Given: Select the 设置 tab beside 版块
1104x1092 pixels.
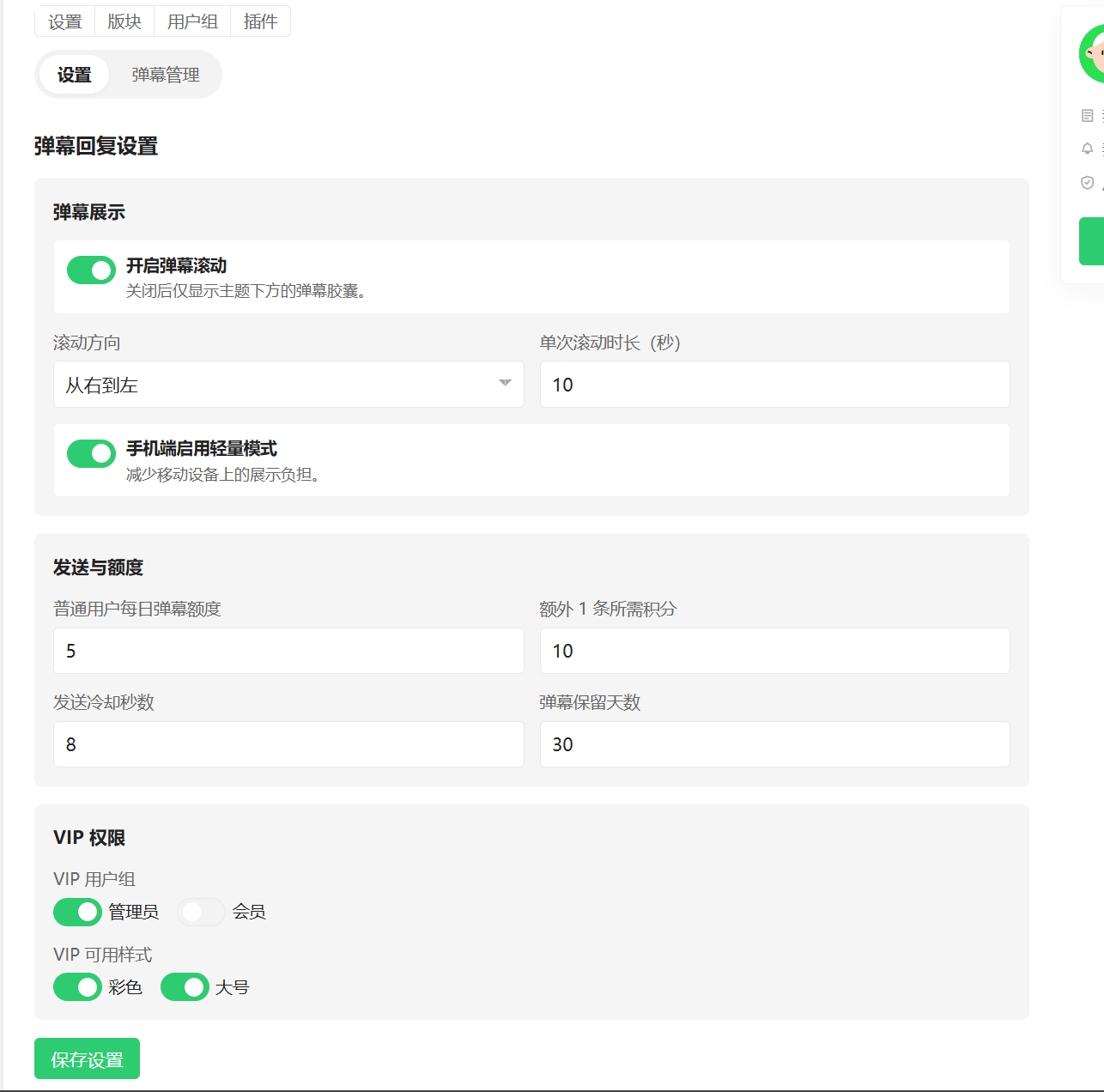Looking at the screenshot, I should point(64,21).
